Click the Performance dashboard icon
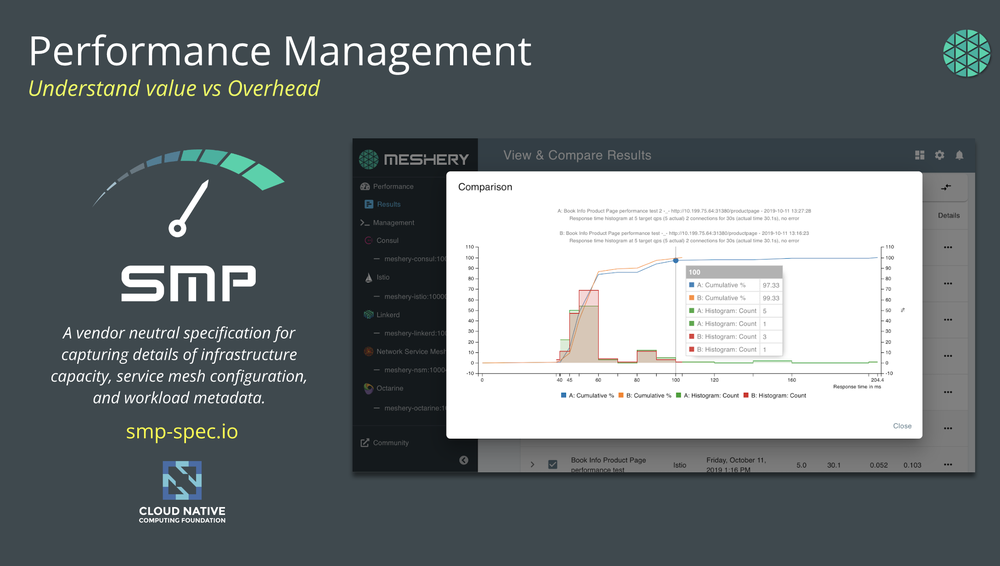The width and height of the screenshot is (1000, 566). pyautogui.click(x=365, y=186)
